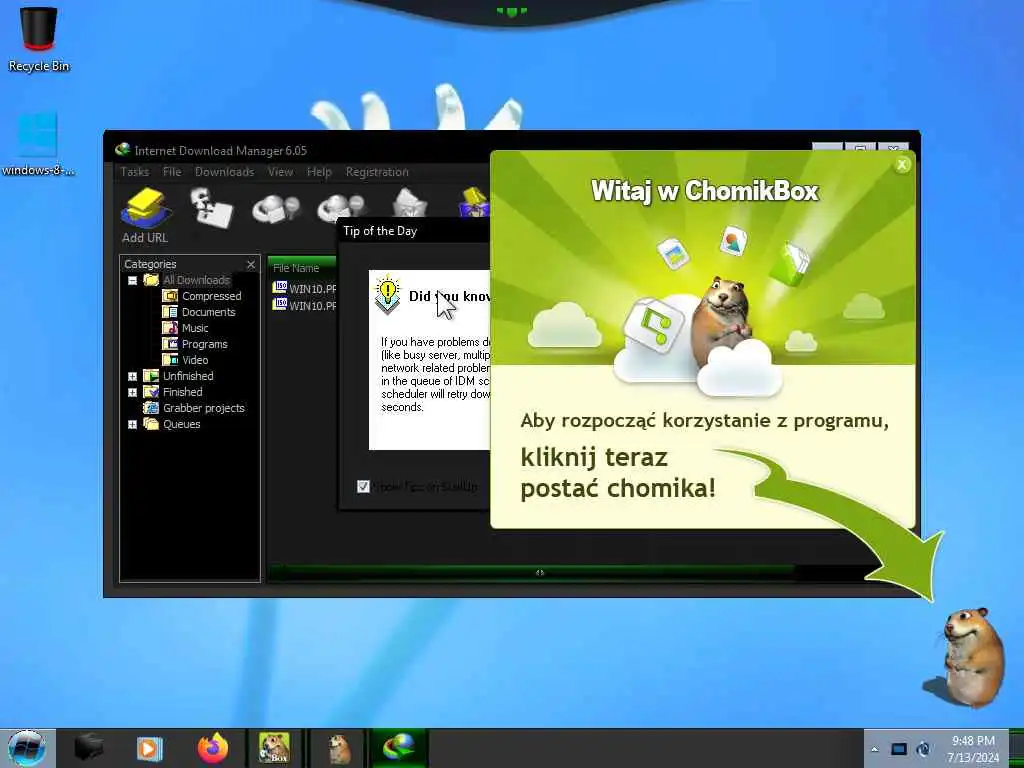The width and height of the screenshot is (1024, 768).
Task: Click the Add URL toolbar button
Action: coord(145,216)
